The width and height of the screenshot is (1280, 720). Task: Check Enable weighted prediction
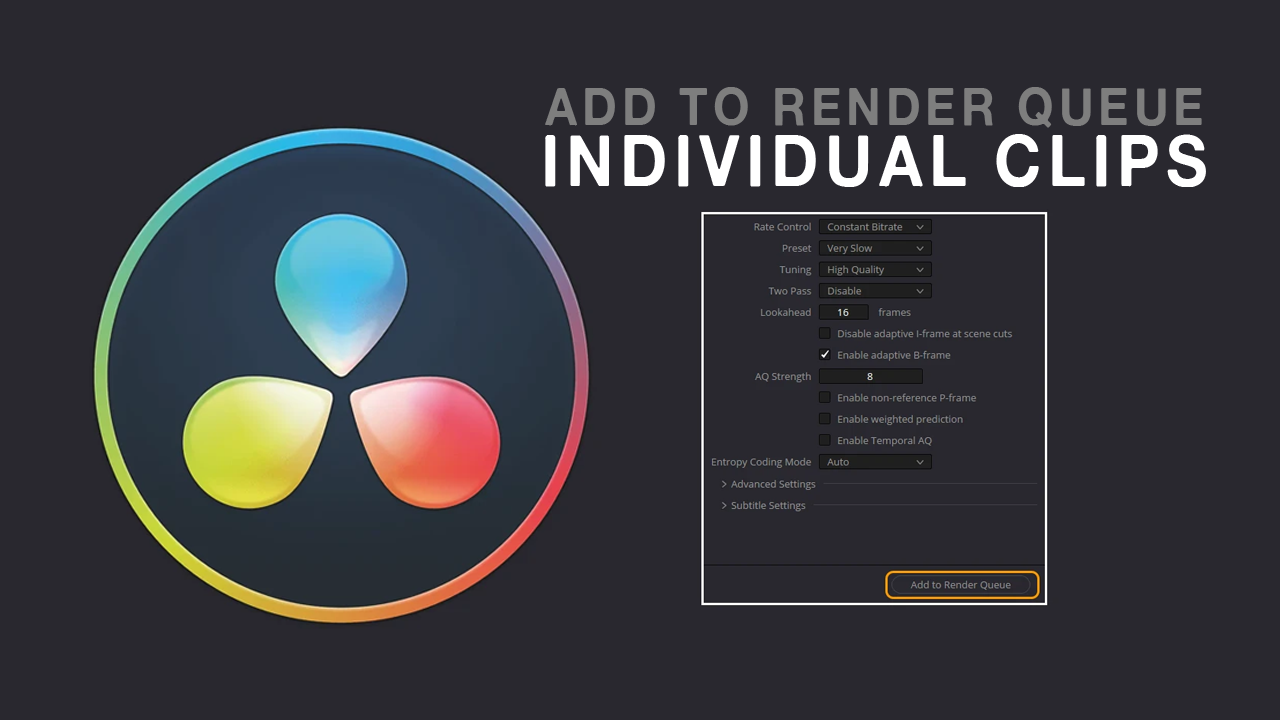coord(825,419)
